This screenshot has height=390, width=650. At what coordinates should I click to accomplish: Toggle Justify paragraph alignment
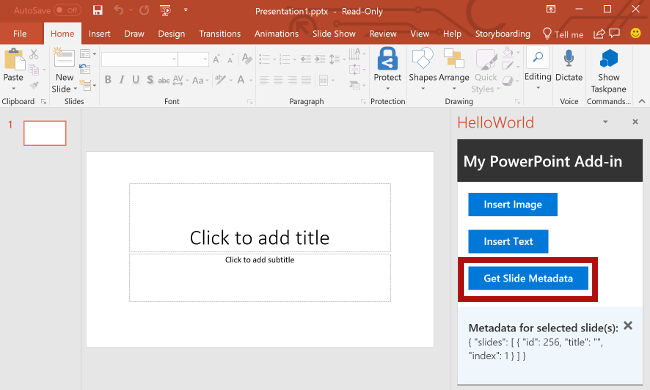(x=306, y=80)
